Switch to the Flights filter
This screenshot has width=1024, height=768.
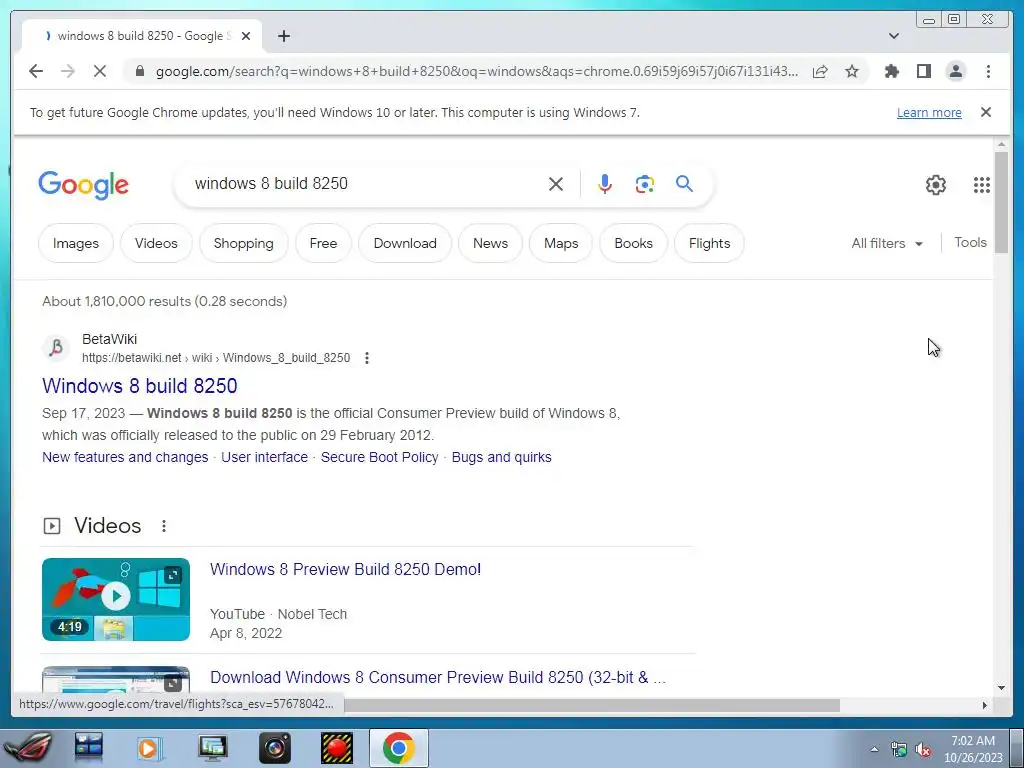click(709, 243)
